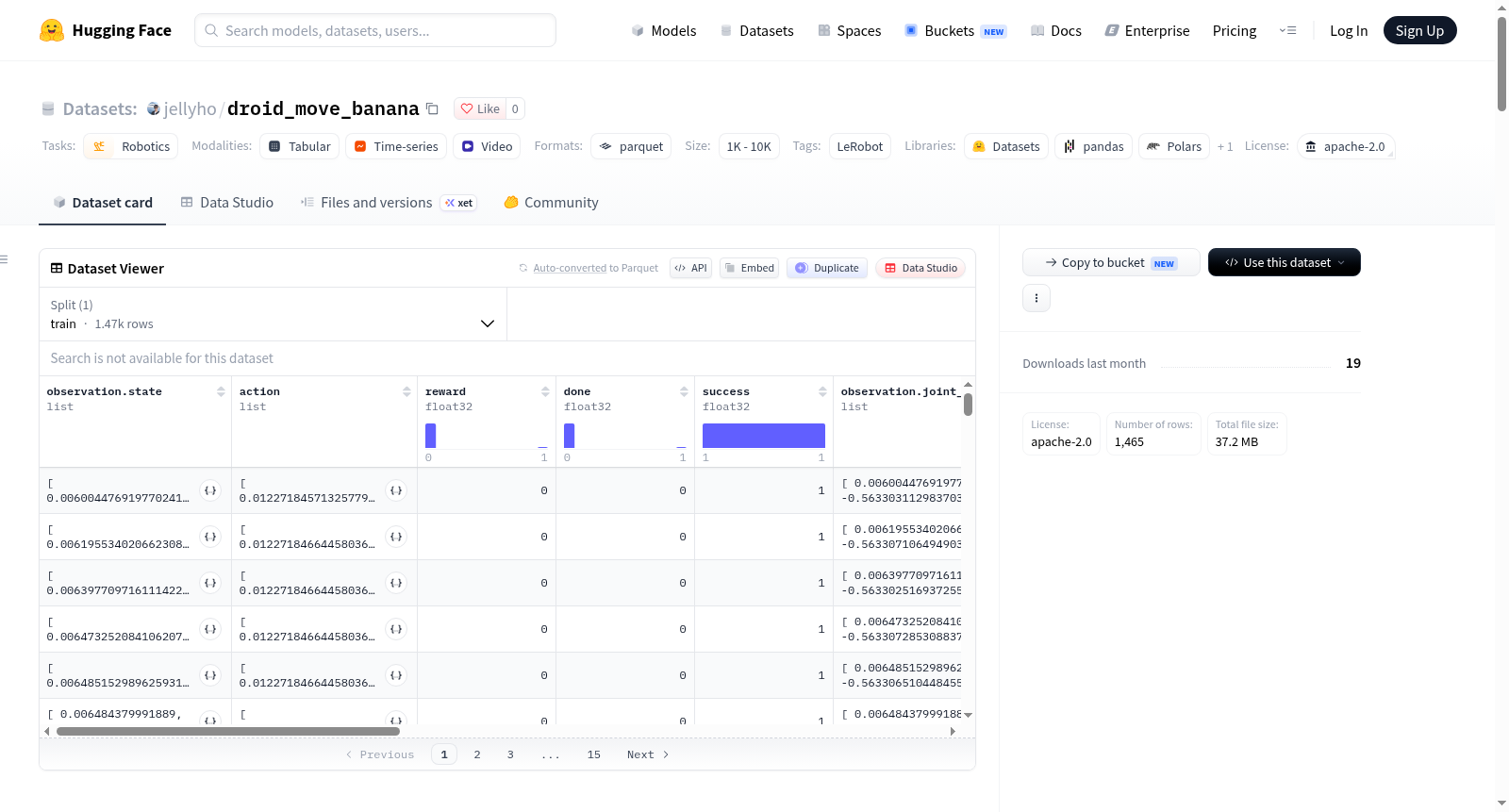Click the Duplicate button

pyautogui.click(x=827, y=268)
